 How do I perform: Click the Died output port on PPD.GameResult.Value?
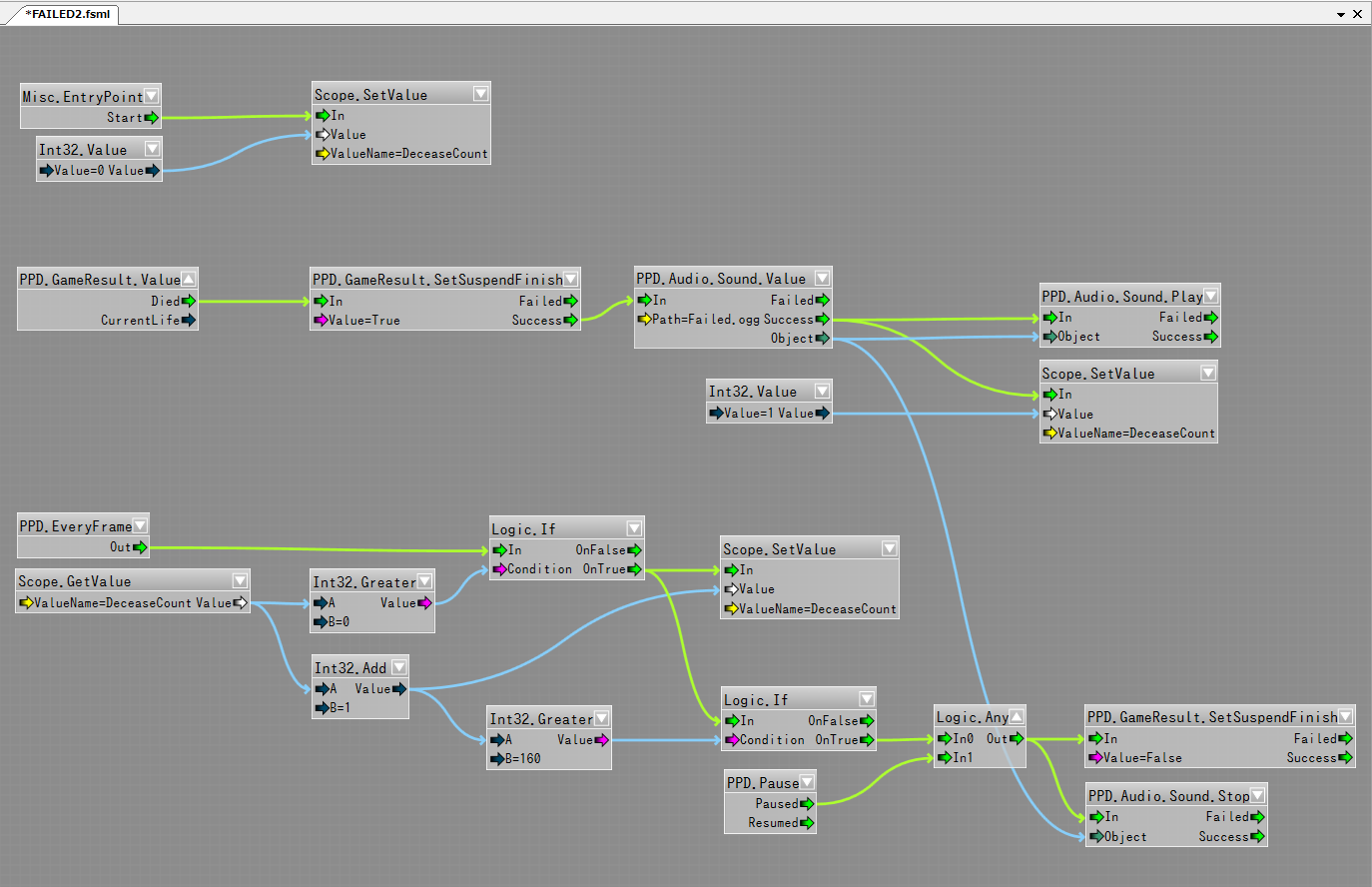click(x=189, y=301)
